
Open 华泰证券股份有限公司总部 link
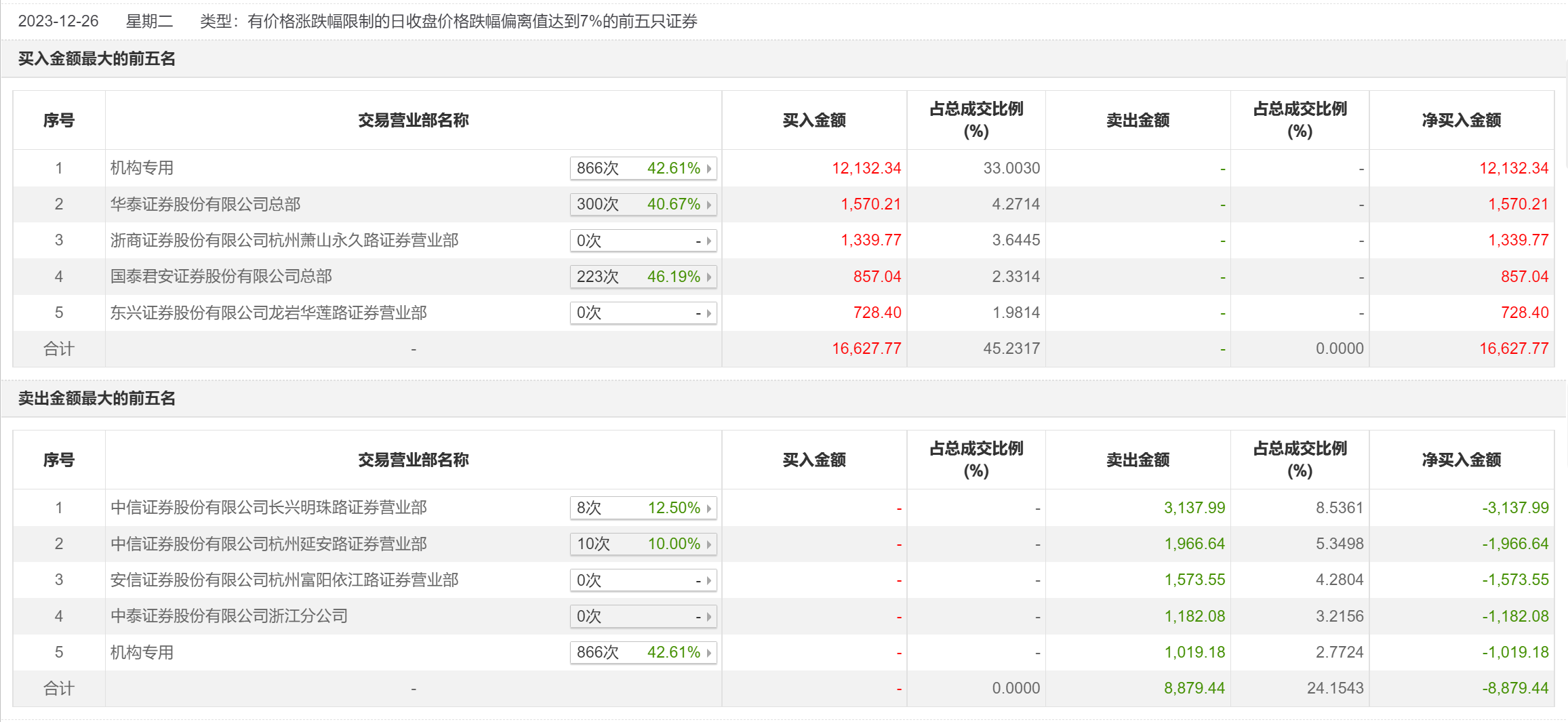pyautogui.click(x=205, y=204)
